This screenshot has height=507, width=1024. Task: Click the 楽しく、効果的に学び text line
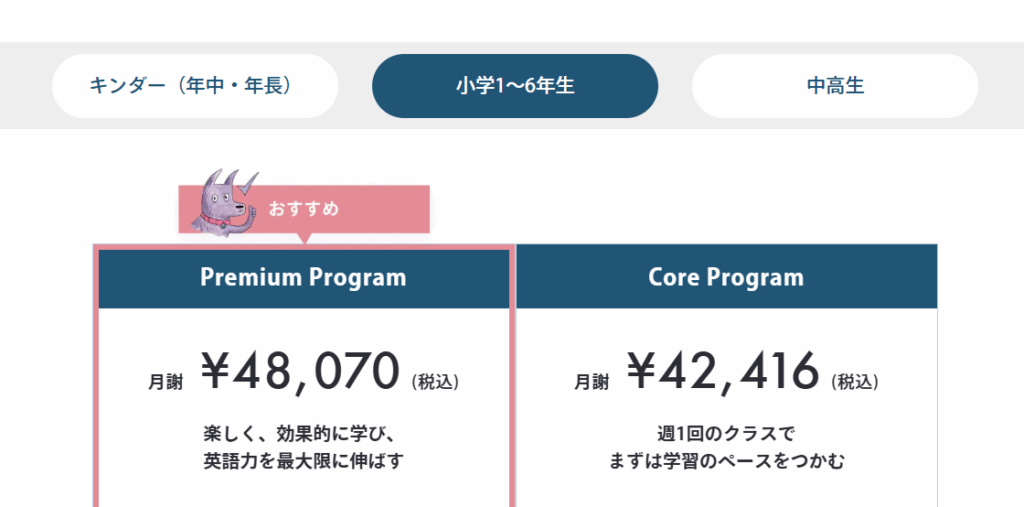[301, 435]
